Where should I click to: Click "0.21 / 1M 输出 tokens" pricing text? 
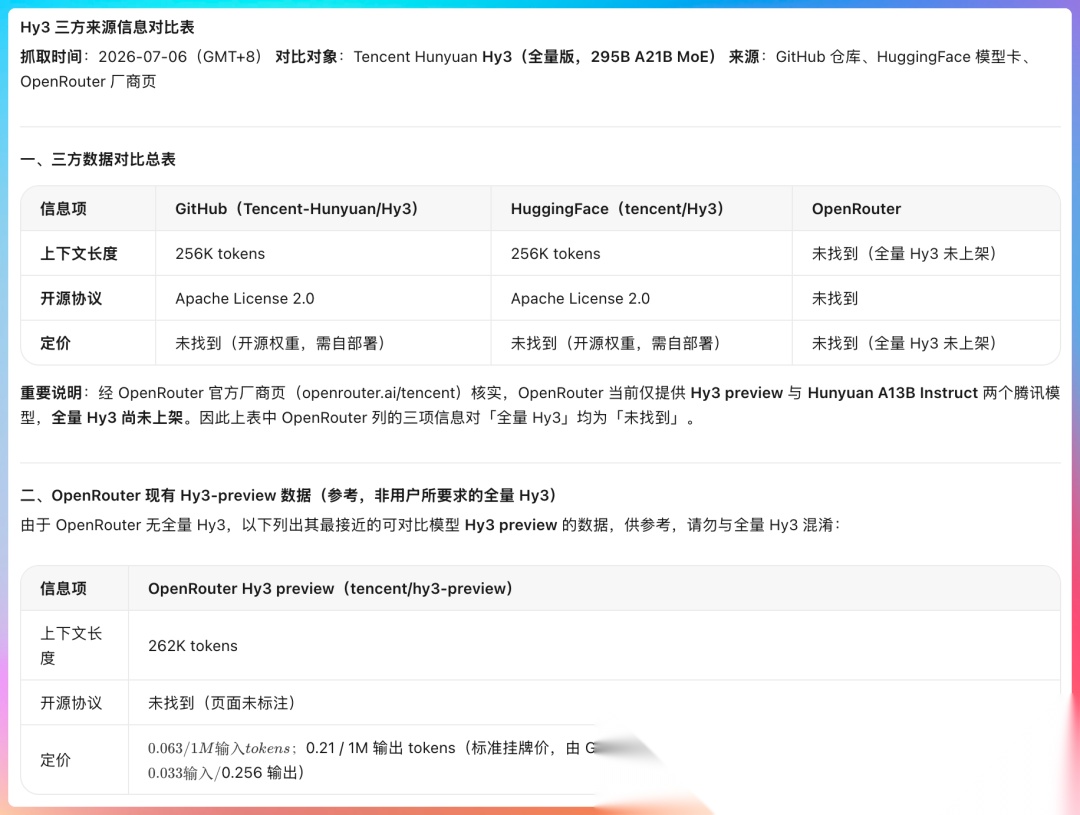tap(381, 748)
